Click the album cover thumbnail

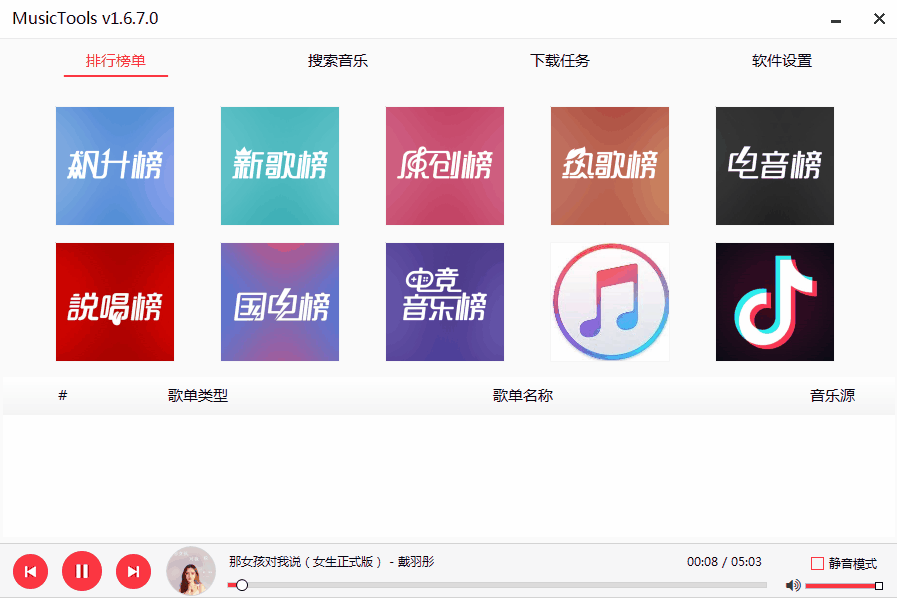(x=191, y=571)
